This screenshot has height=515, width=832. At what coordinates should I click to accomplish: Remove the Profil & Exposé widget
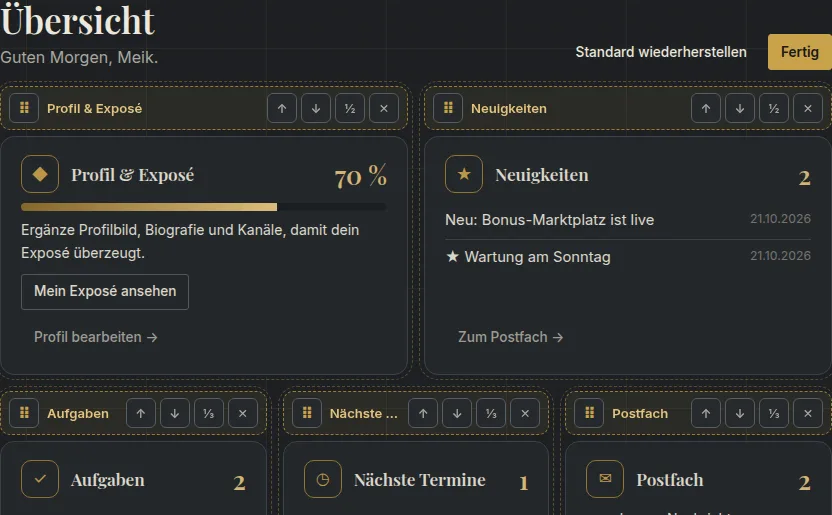(x=384, y=108)
